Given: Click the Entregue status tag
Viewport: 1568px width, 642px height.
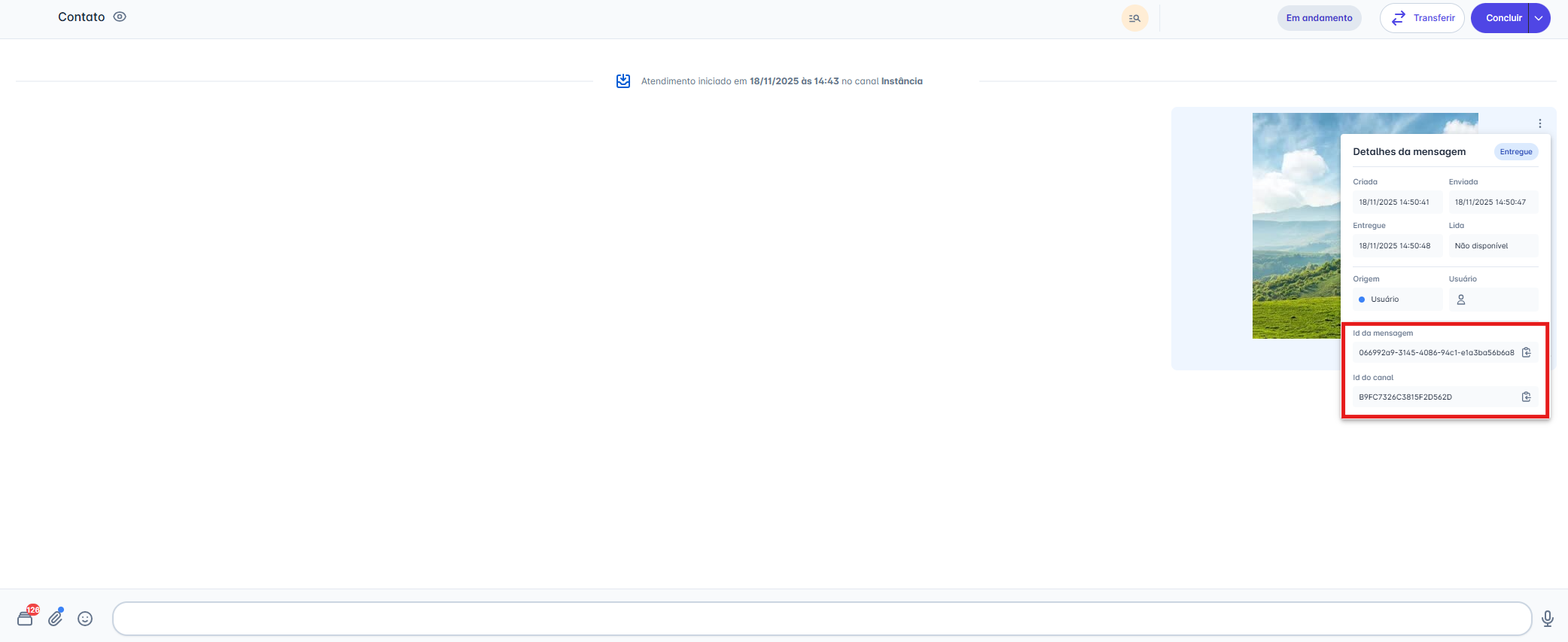Looking at the screenshot, I should (x=1515, y=152).
